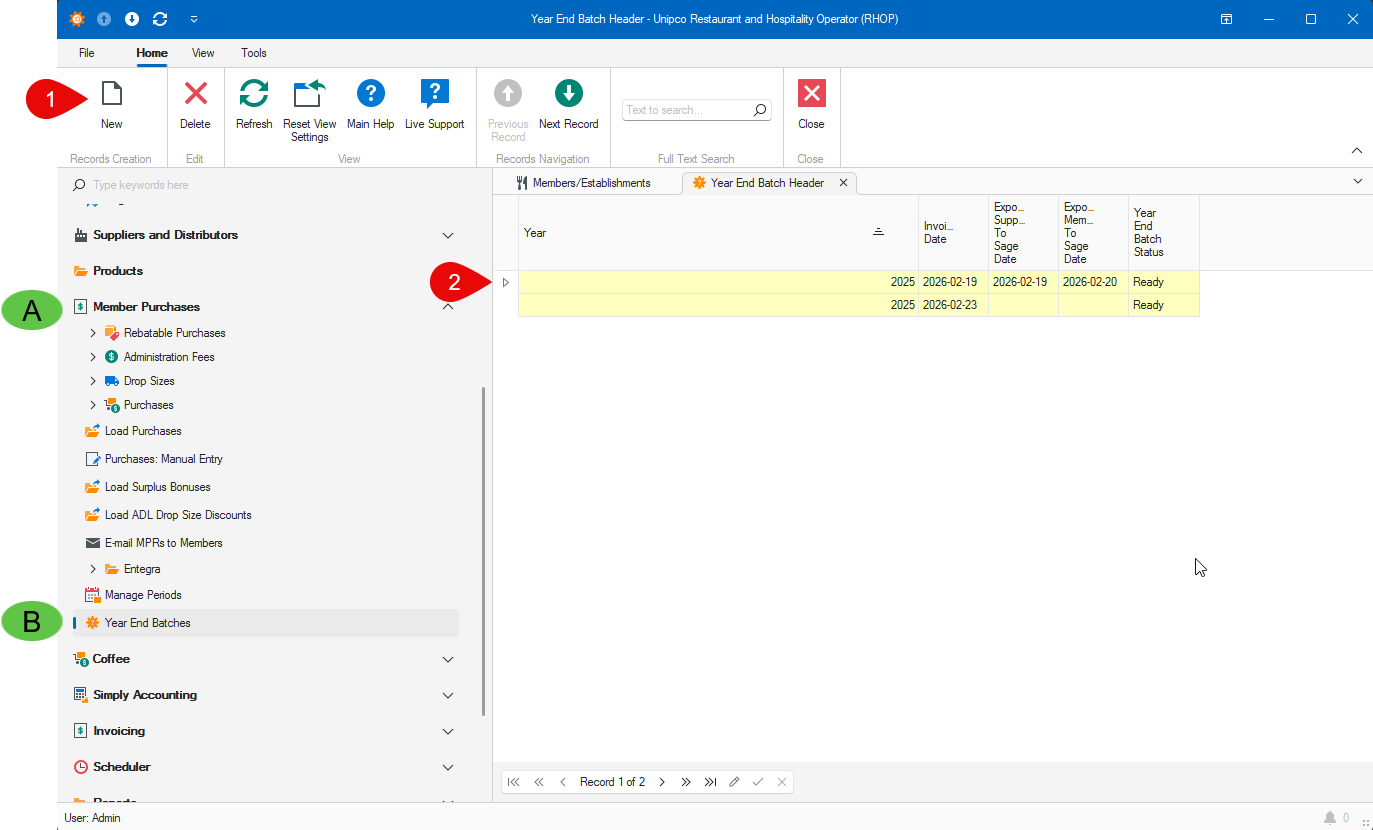The height and width of the screenshot is (830, 1373).
Task: Click the red Delete icon
Action: (195, 95)
